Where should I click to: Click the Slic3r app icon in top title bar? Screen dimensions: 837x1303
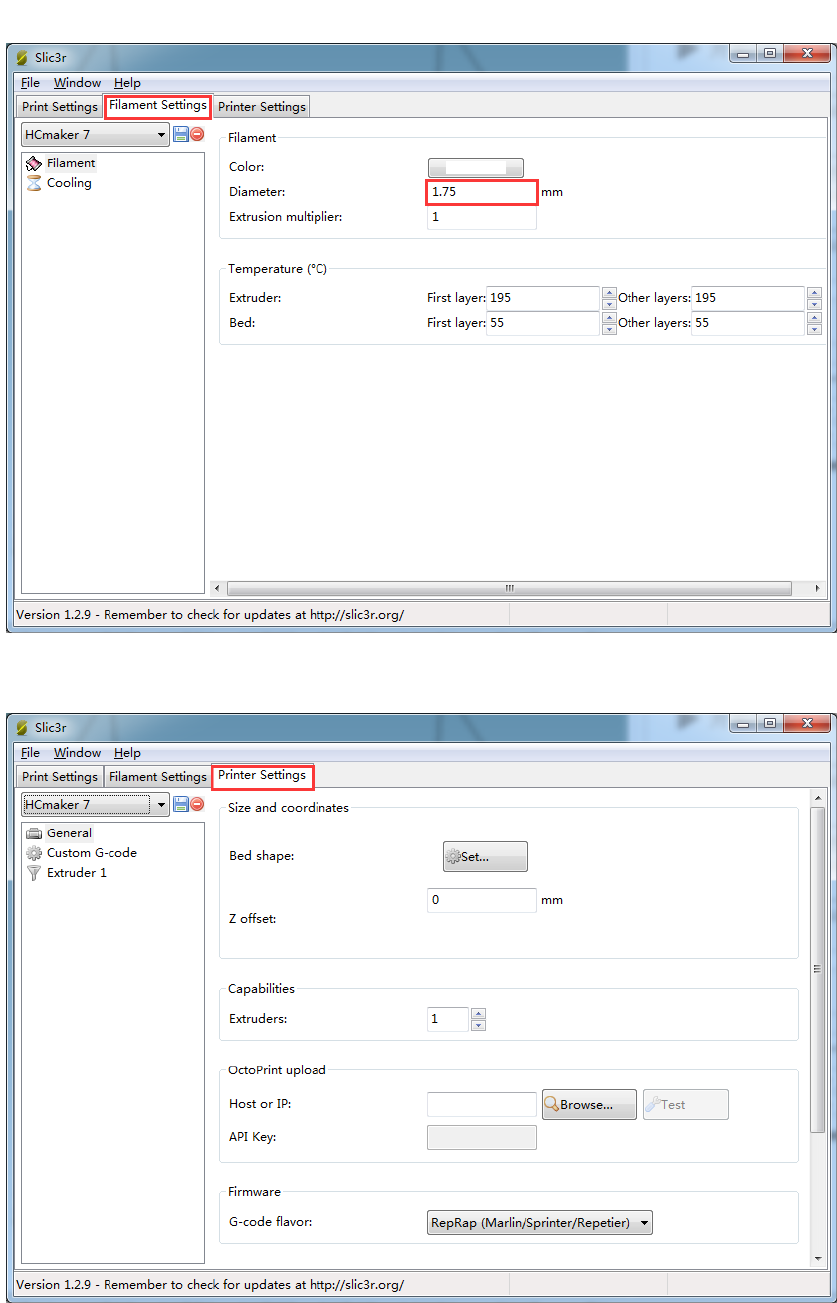(x=22, y=58)
